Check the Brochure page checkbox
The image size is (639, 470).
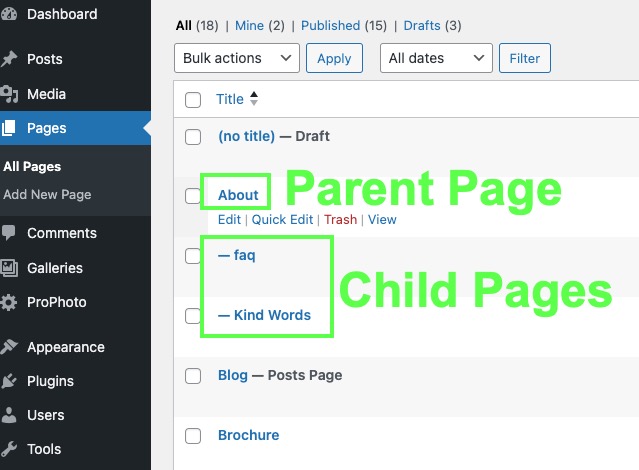(x=193, y=436)
